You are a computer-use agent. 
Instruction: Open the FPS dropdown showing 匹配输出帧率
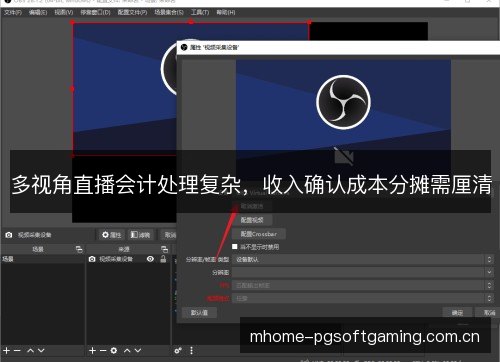363,285
